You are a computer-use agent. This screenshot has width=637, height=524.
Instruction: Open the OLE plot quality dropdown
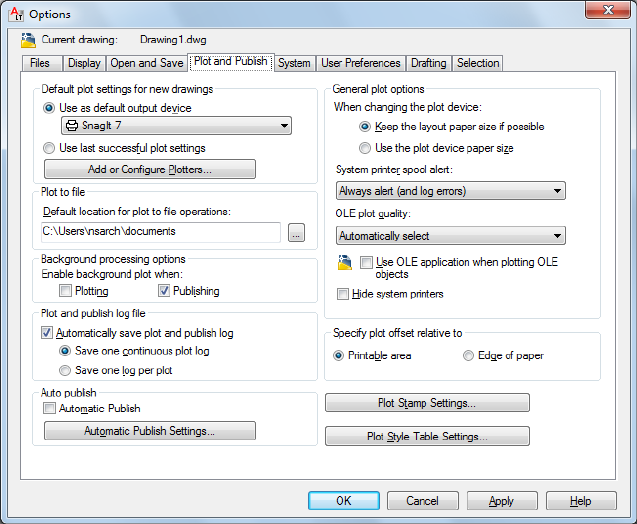[451, 236]
